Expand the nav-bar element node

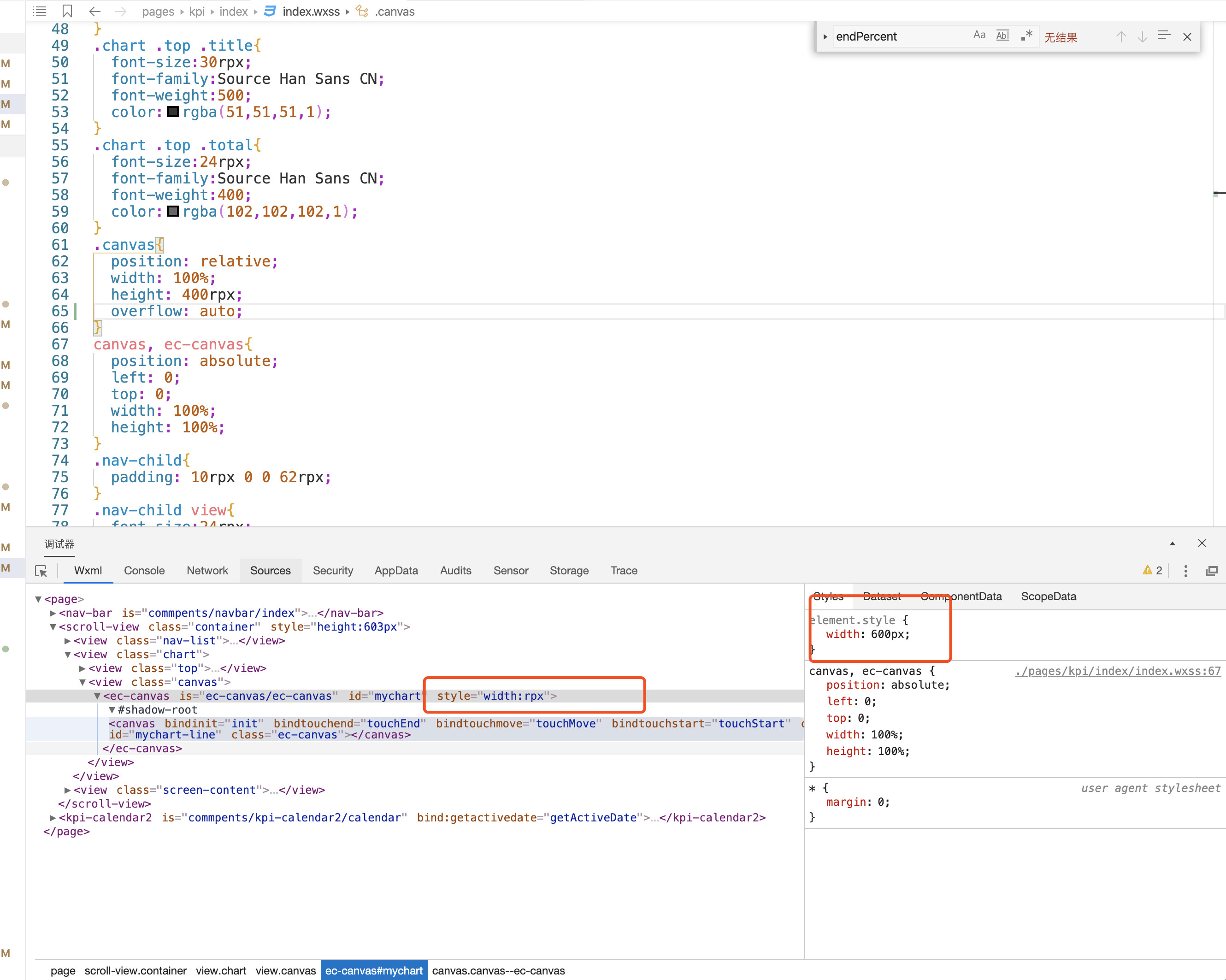(x=53, y=613)
